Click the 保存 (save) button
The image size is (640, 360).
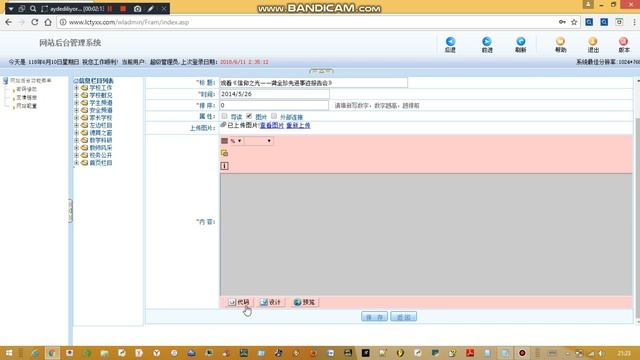(374, 317)
